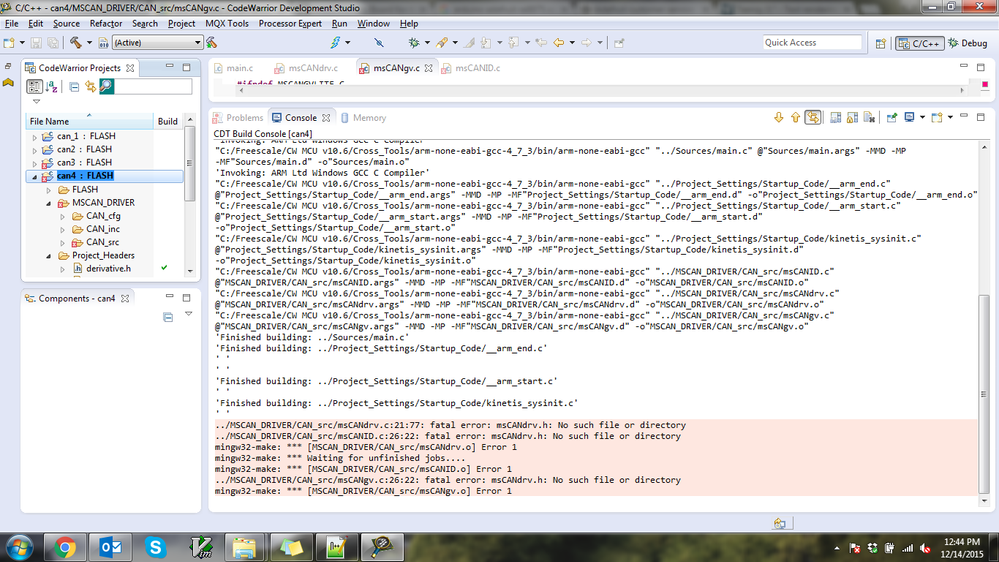999x562 pixels.
Task: Click Collapse All icon in Projects panel
Action: [74, 87]
